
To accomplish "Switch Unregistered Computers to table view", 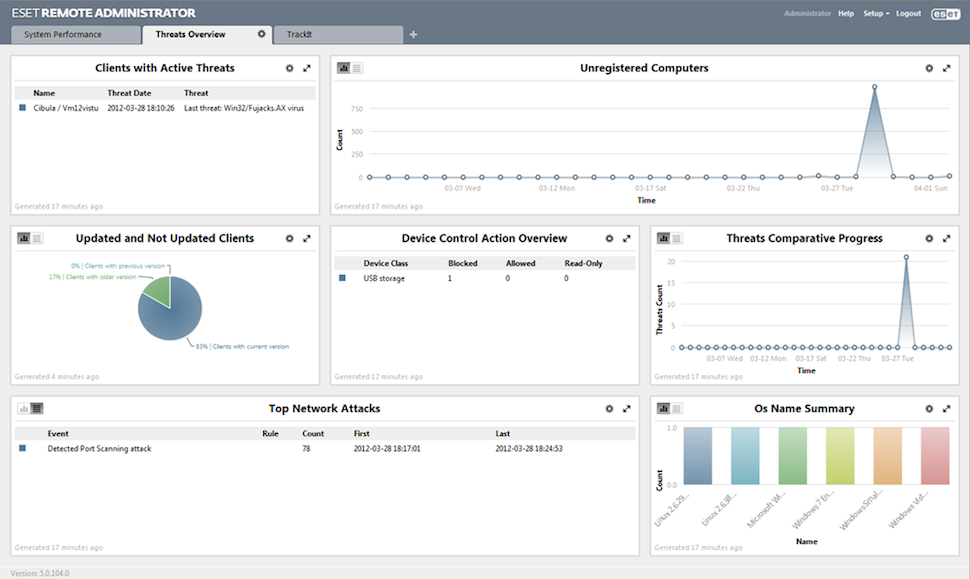I will (x=357, y=68).
